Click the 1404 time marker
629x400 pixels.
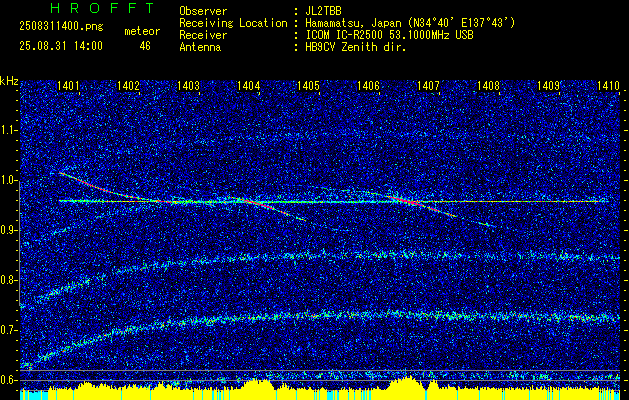click(248, 85)
